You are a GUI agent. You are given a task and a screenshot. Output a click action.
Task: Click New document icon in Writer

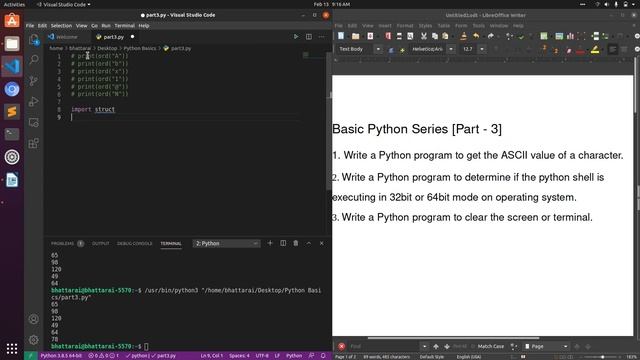click(341, 36)
